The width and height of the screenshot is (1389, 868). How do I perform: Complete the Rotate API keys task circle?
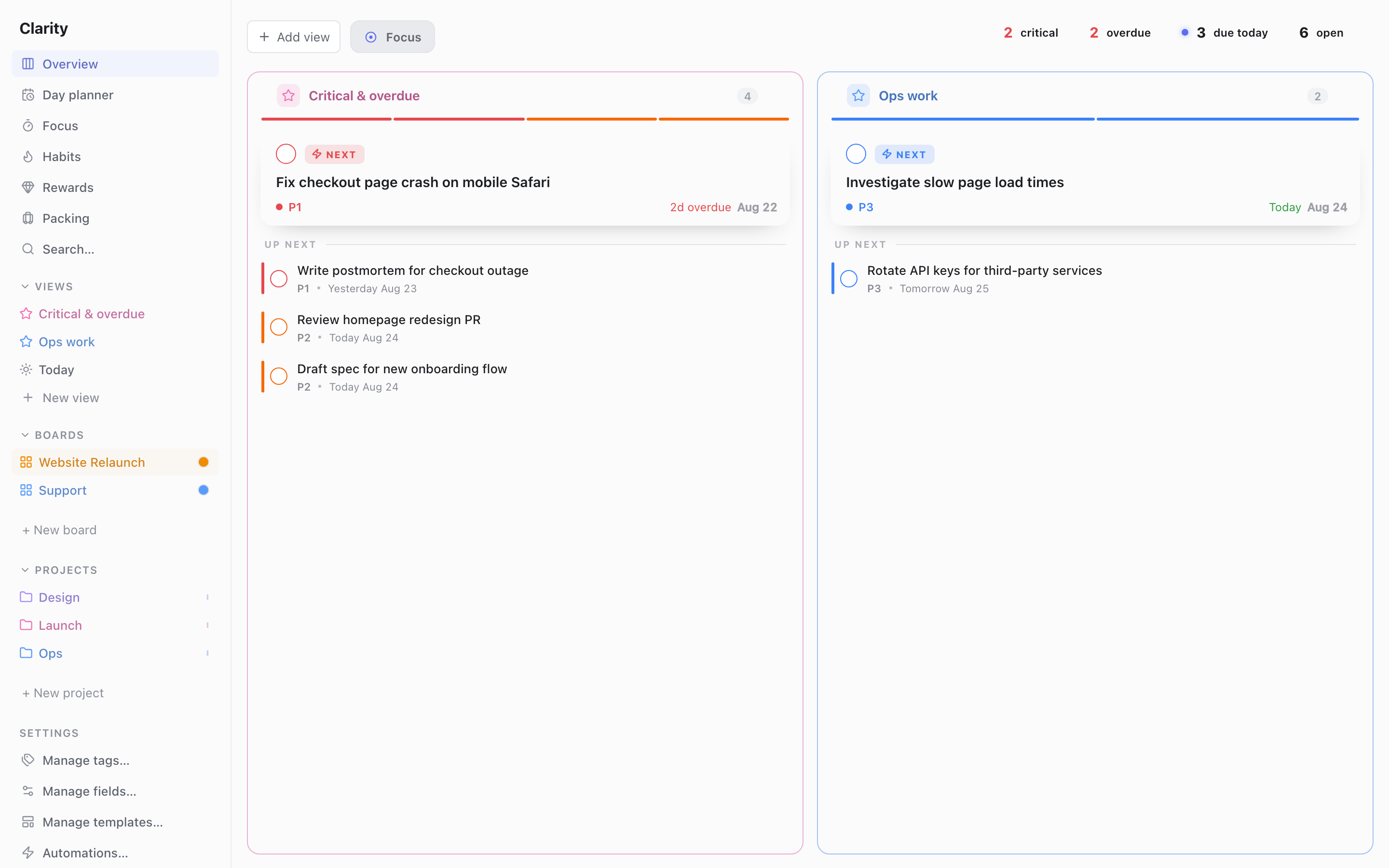(849, 278)
